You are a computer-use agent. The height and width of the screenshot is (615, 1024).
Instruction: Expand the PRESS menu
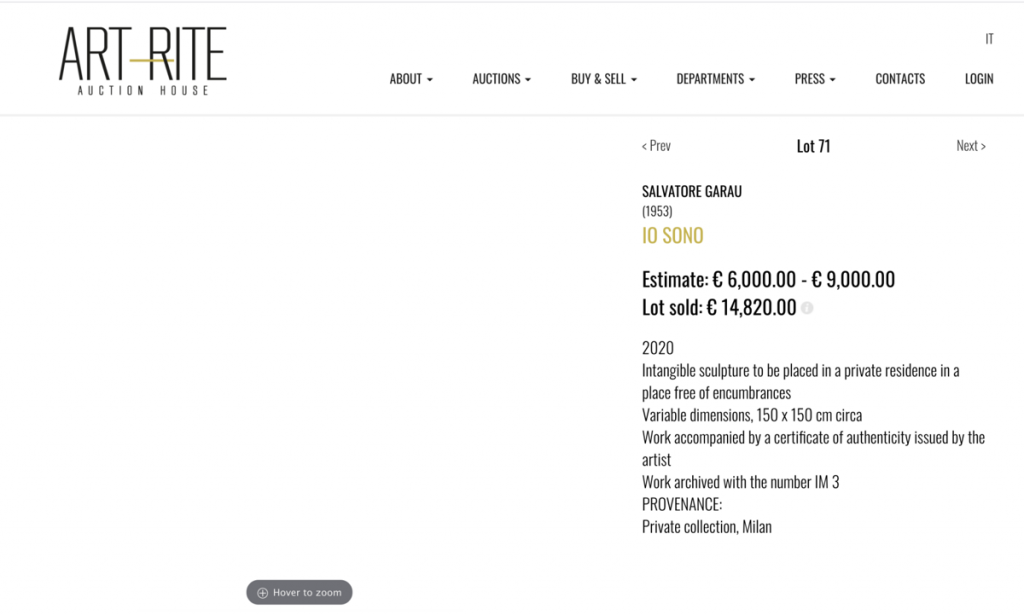coord(814,79)
